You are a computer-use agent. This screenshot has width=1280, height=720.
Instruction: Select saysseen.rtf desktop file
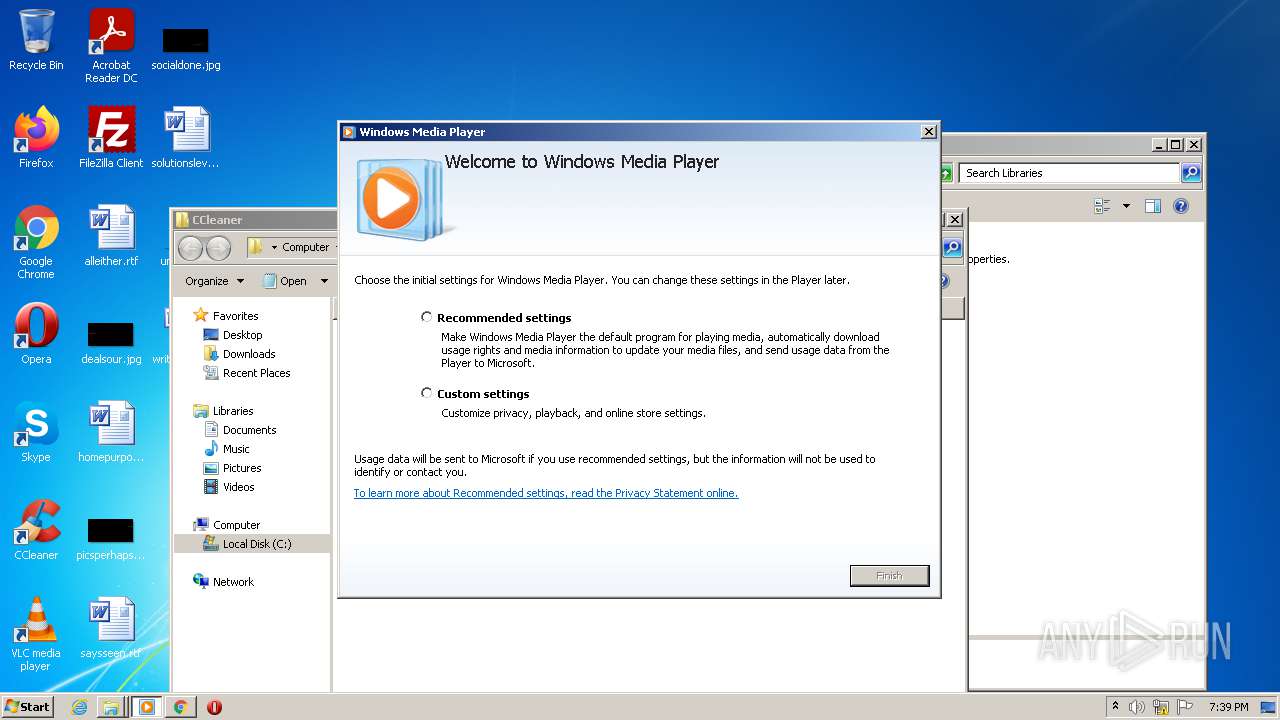point(111,628)
